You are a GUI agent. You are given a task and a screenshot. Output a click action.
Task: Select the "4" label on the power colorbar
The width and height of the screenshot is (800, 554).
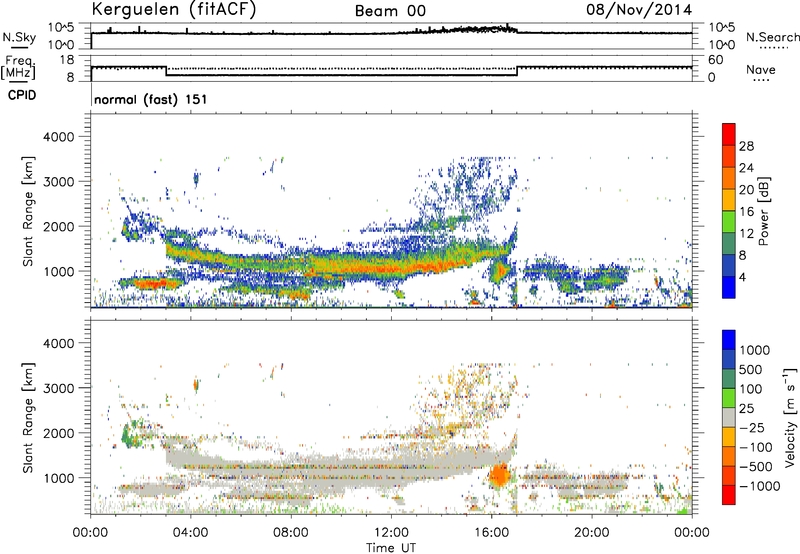pos(742,277)
